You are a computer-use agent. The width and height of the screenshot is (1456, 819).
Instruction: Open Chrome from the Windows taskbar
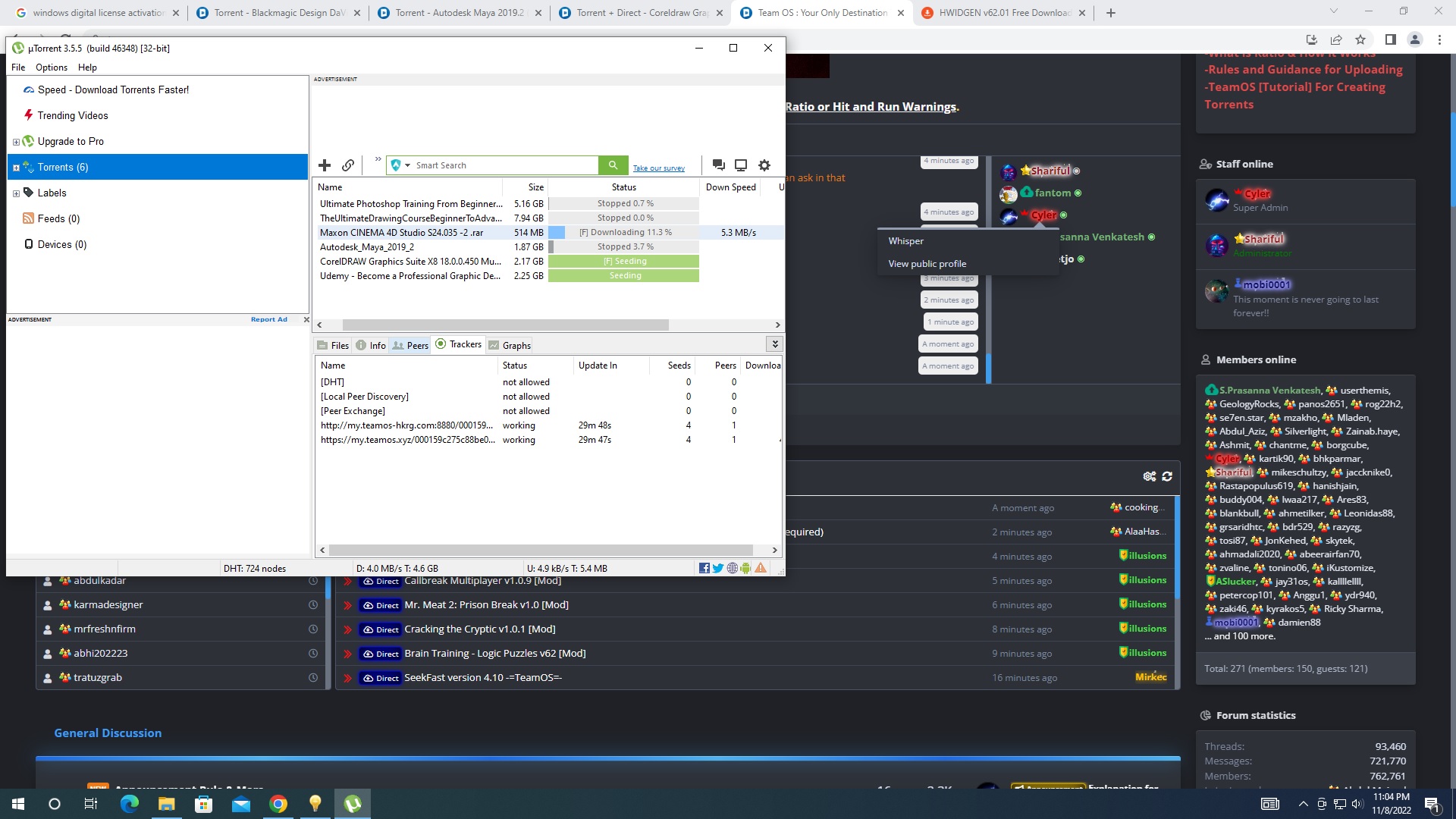tap(278, 804)
